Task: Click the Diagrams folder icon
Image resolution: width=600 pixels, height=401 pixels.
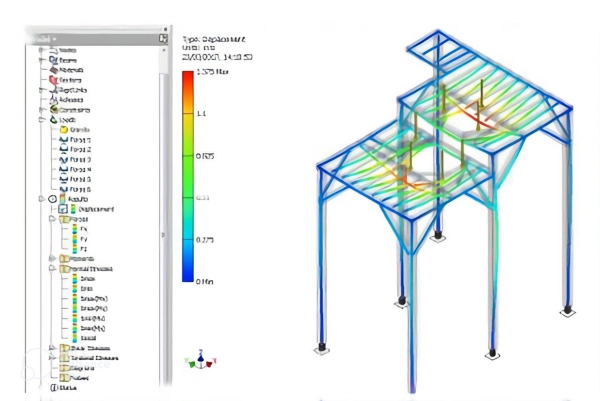Action: (64, 368)
